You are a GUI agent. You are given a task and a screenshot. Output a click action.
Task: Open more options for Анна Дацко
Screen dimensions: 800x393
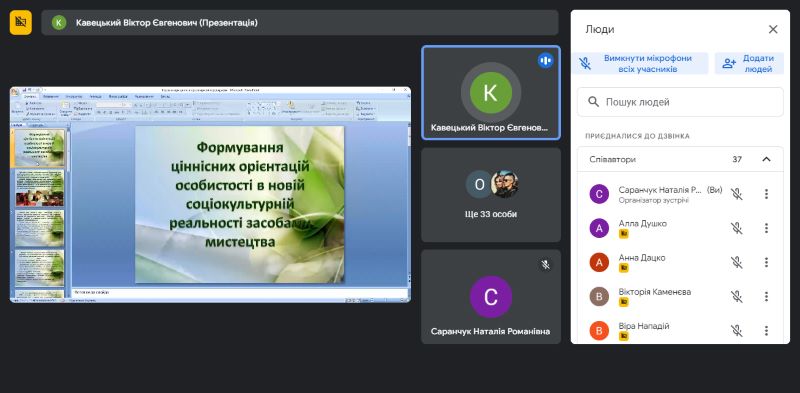766,262
